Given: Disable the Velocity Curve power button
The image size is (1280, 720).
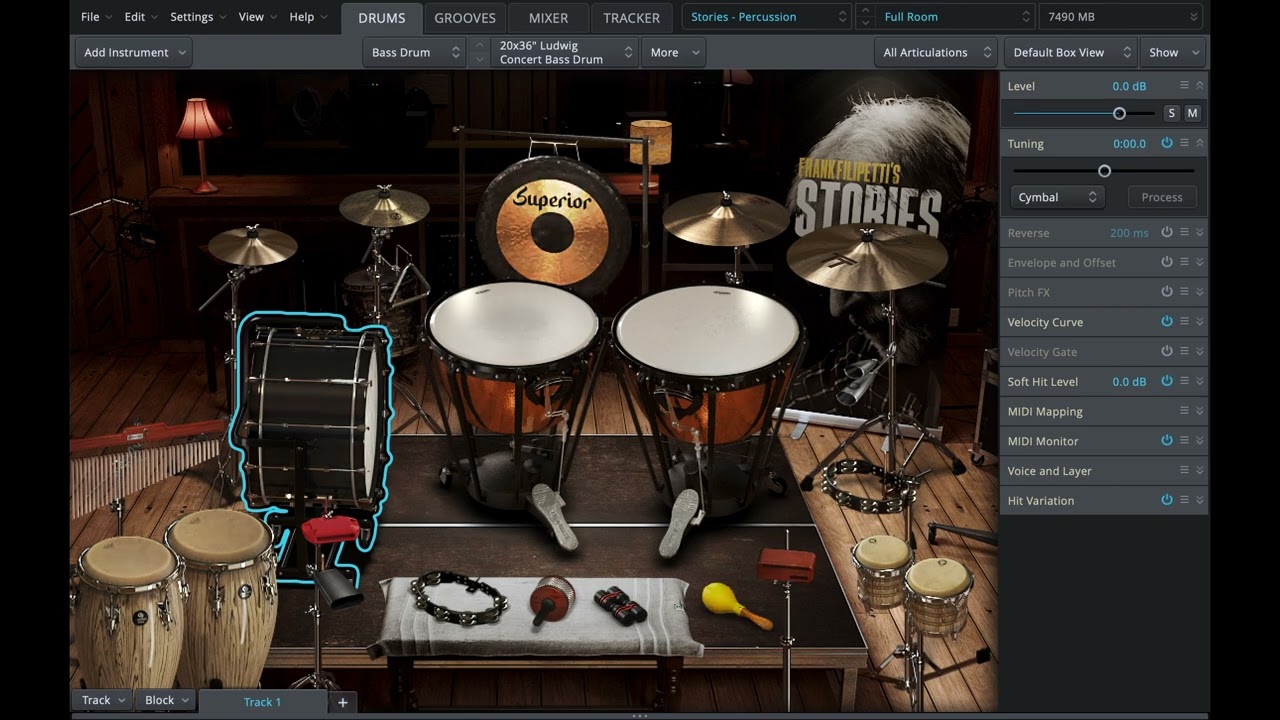Looking at the screenshot, I should [x=1166, y=321].
